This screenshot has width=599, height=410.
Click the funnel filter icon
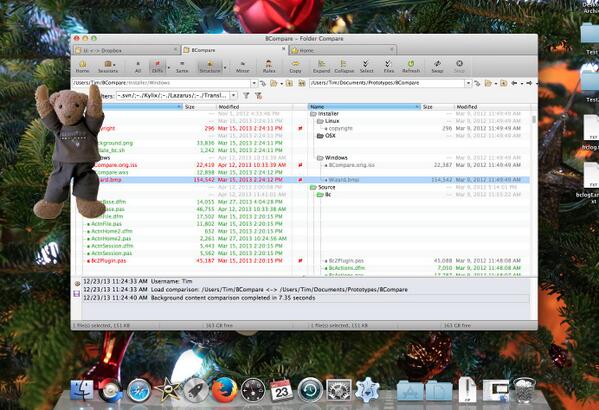click(x=246, y=96)
